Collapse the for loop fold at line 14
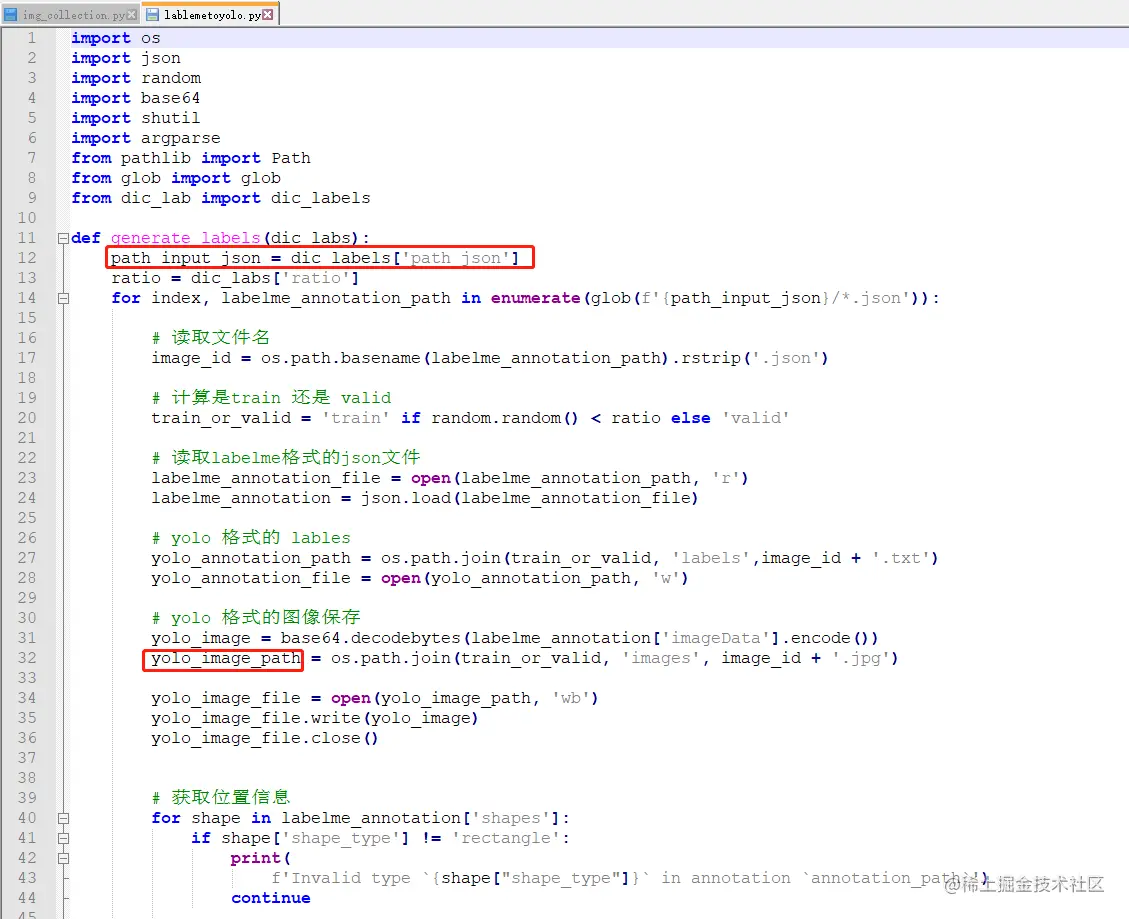Image resolution: width=1129 pixels, height=919 pixels. tap(63, 298)
